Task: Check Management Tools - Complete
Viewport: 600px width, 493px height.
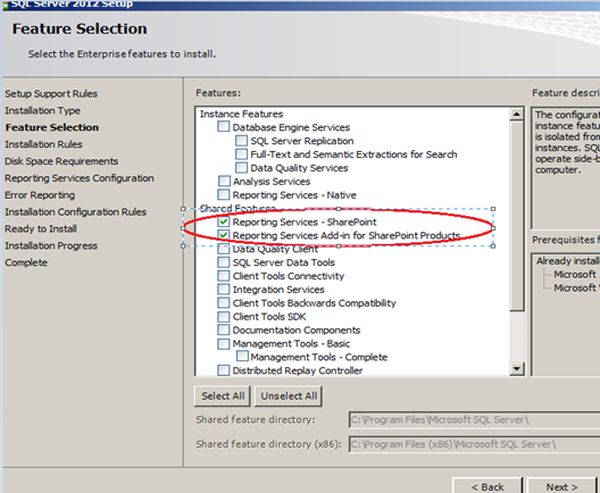Action: coord(242,356)
